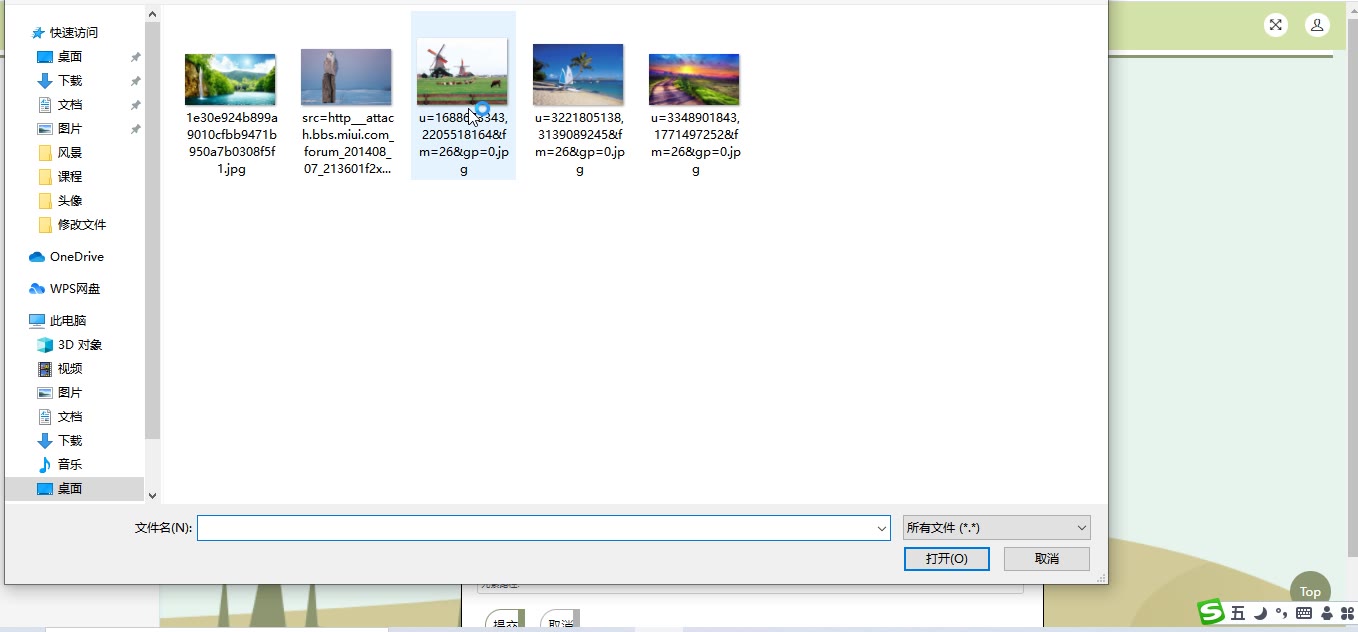Open 文档 under Quick access
This screenshot has width=1358, height=632.
coord(60,105)
